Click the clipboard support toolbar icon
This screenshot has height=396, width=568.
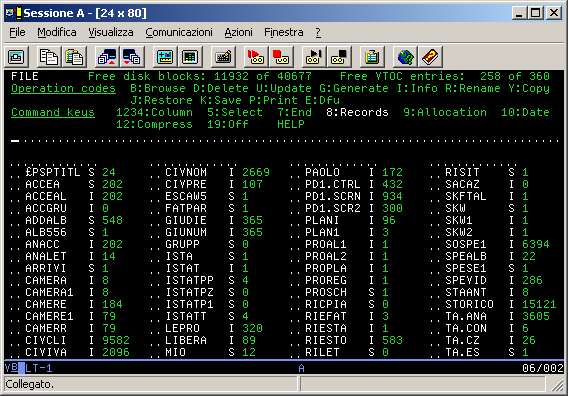pyautogui.click(x=372, y=57)
